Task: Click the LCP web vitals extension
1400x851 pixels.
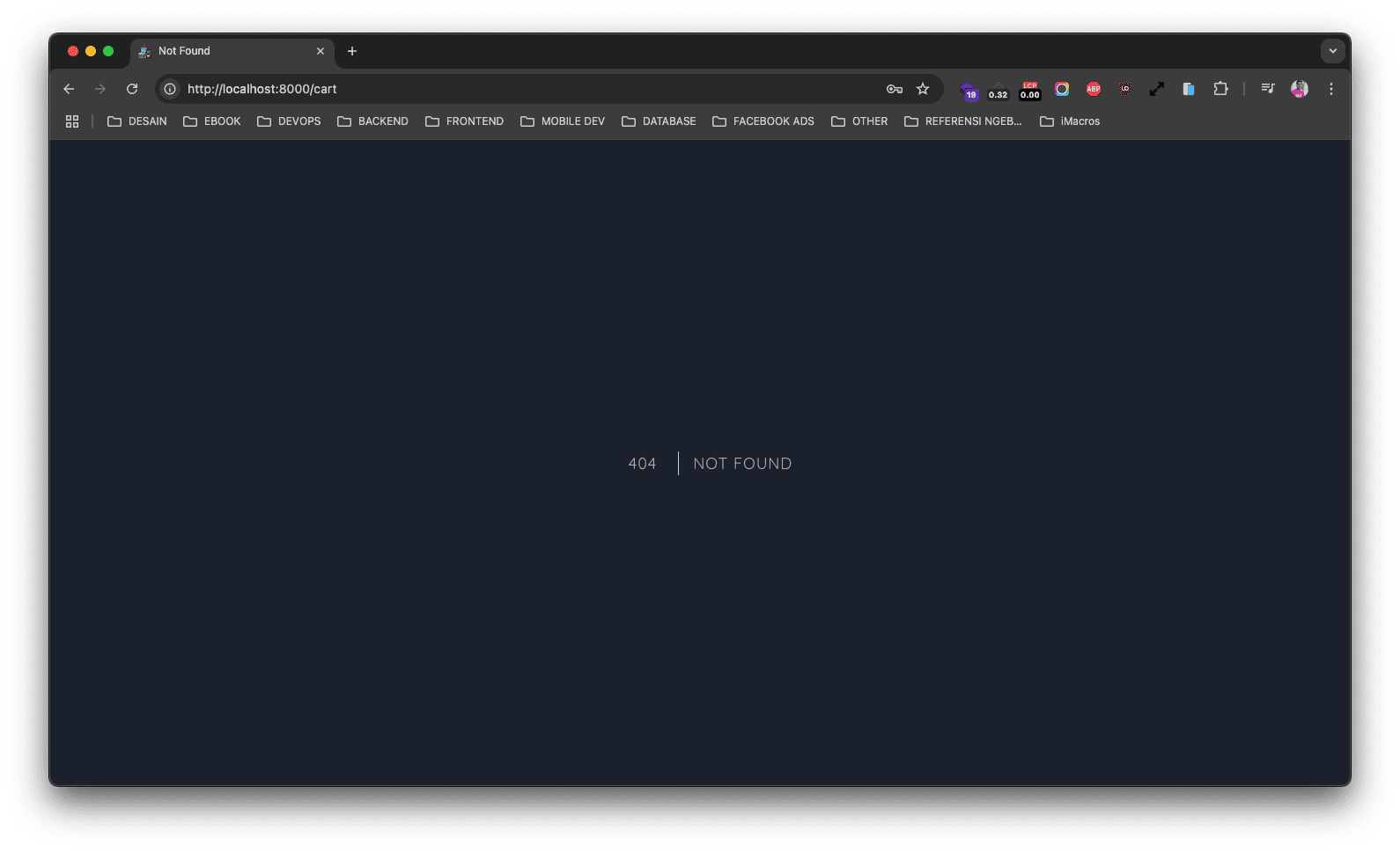Action: point(1029,90)
